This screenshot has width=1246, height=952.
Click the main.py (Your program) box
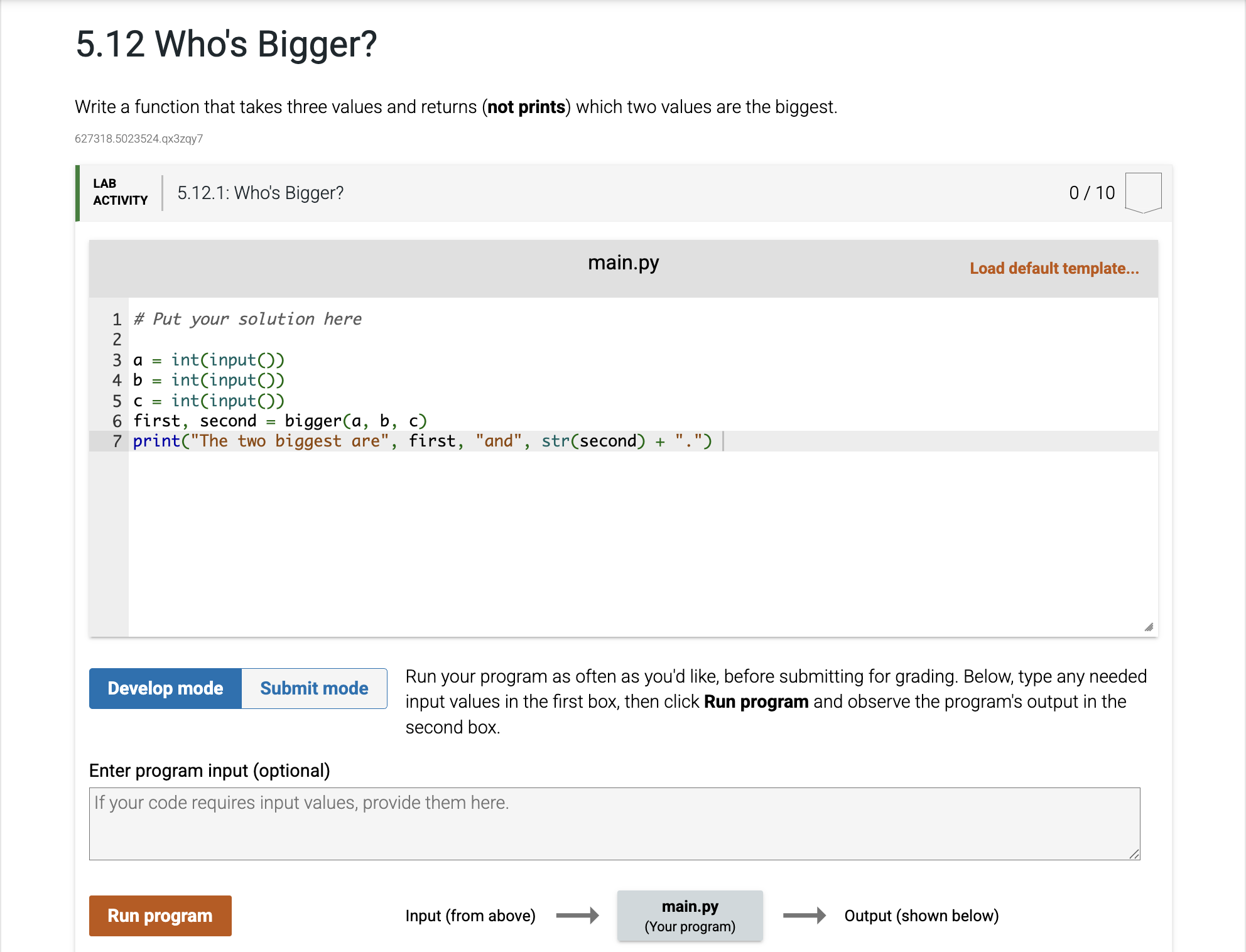(x=690, y=916)
